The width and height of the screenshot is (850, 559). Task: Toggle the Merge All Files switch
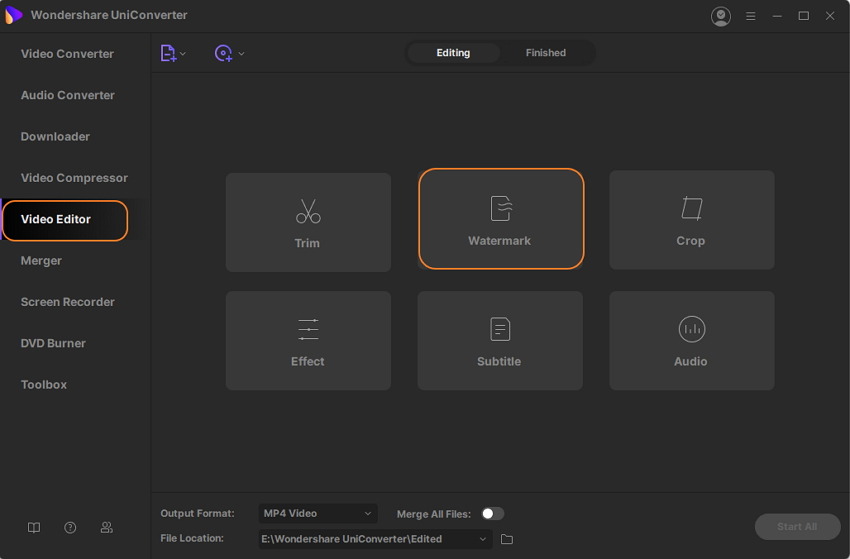pyautogui.click(x=492, y=513)
